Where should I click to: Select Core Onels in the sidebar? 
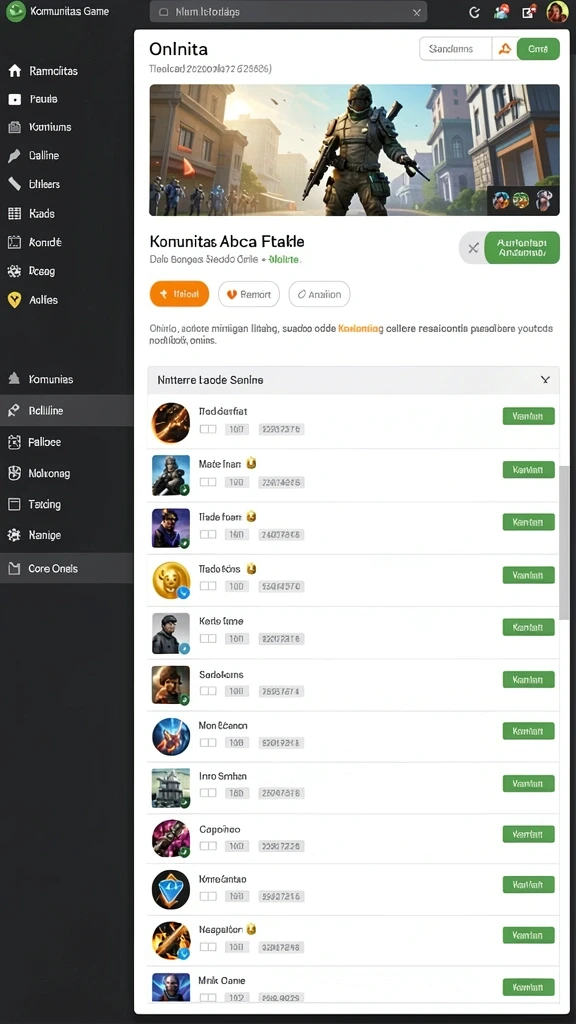point(67,568)
